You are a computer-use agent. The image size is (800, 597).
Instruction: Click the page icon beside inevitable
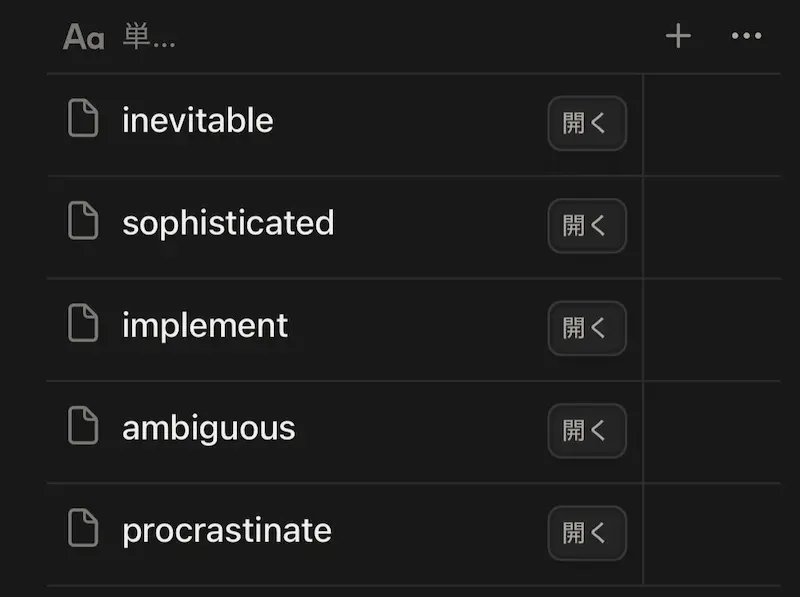coord(83,120)
